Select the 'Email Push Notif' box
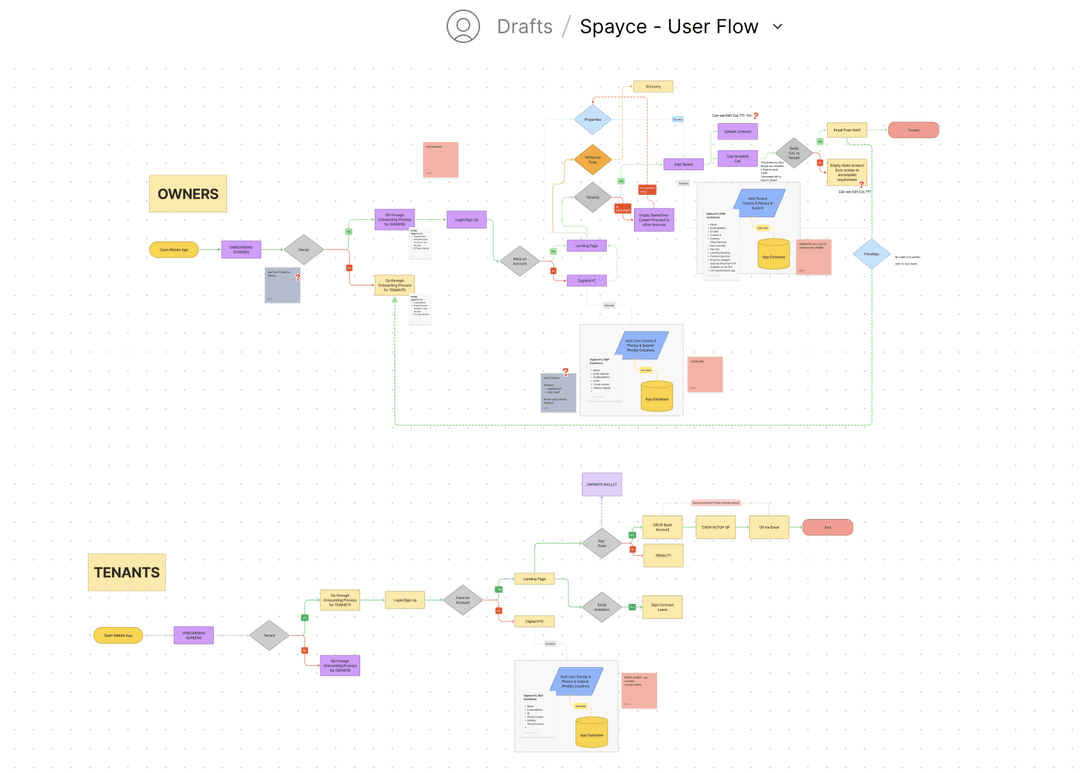Image resolution: width=1080 pixels, height=773 pixels. click(x=847, y=130)
